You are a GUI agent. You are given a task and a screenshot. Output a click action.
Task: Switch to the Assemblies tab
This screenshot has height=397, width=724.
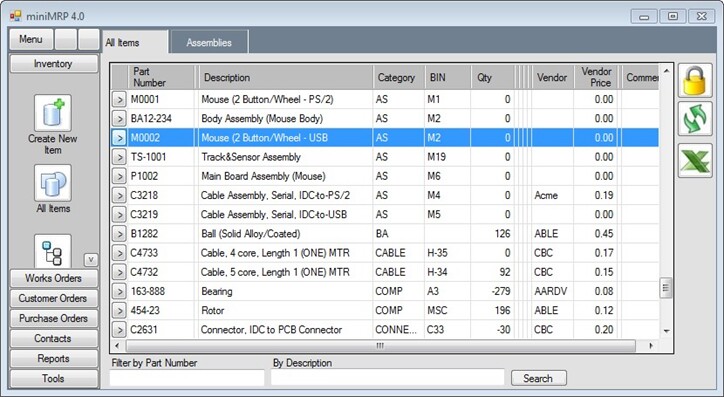point(209,42)
